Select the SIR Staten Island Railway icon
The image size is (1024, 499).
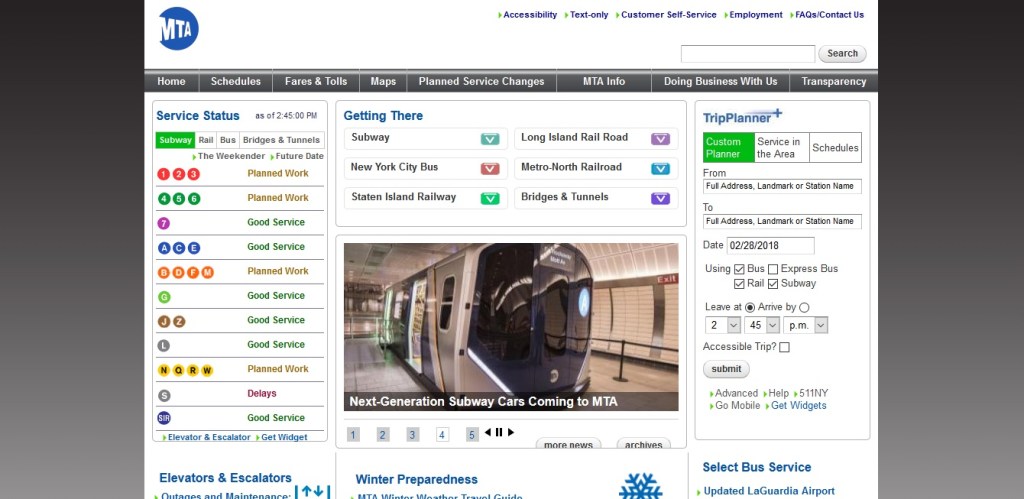(164, 418)
